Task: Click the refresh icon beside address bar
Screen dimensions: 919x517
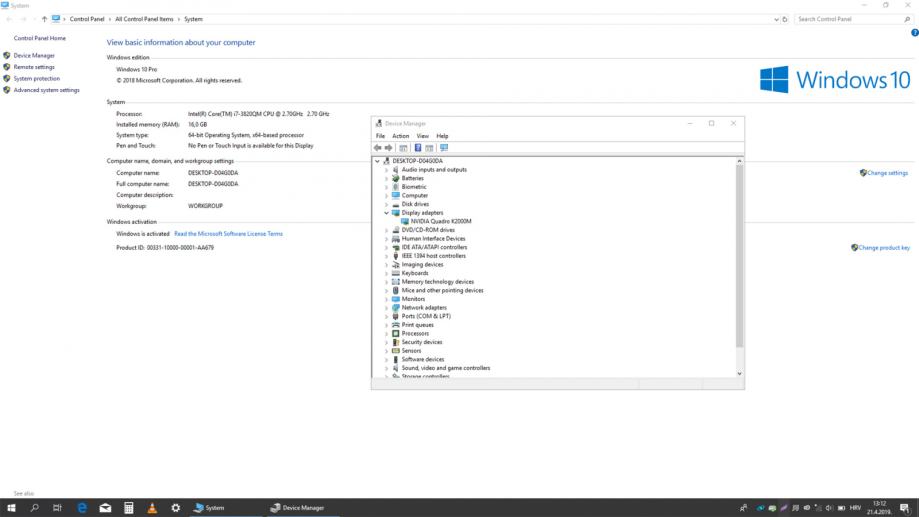Action: click(x=785, y=19)
